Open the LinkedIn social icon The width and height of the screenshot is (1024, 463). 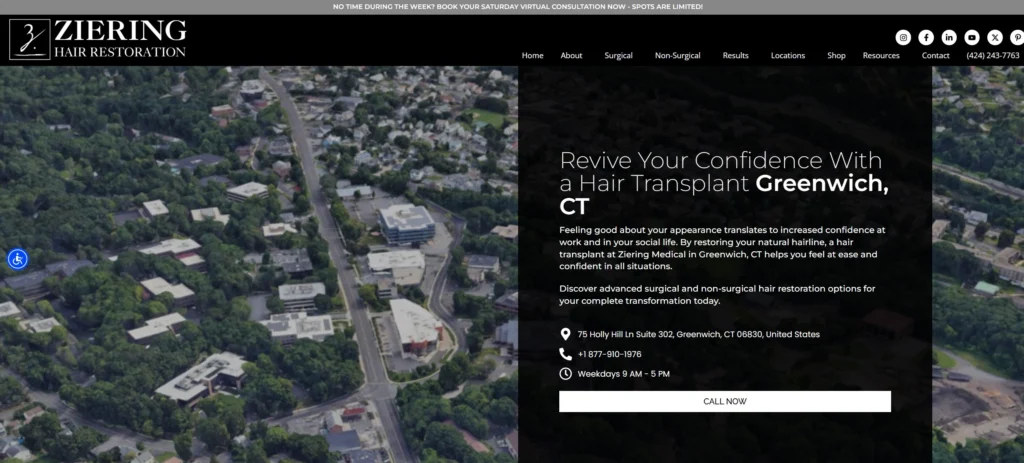(x=949, y=37)
